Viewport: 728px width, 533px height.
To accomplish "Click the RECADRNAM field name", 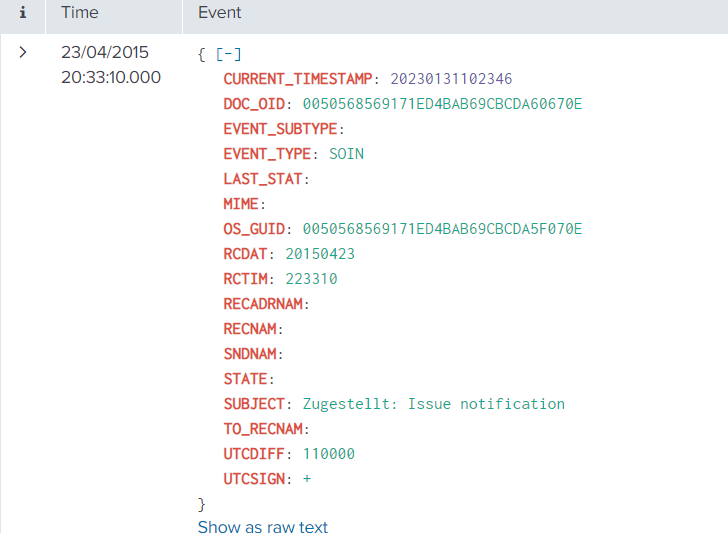I will point(264,304).
